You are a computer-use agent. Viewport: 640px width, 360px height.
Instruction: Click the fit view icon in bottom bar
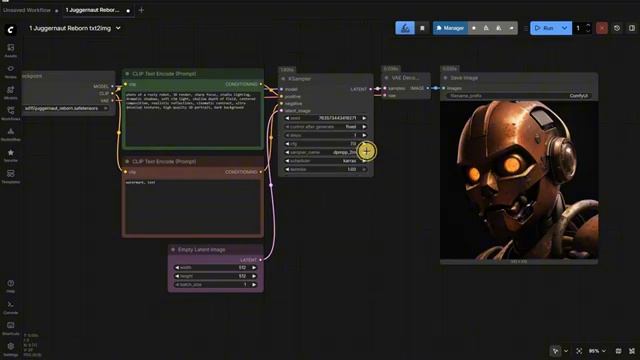[579, 351]
